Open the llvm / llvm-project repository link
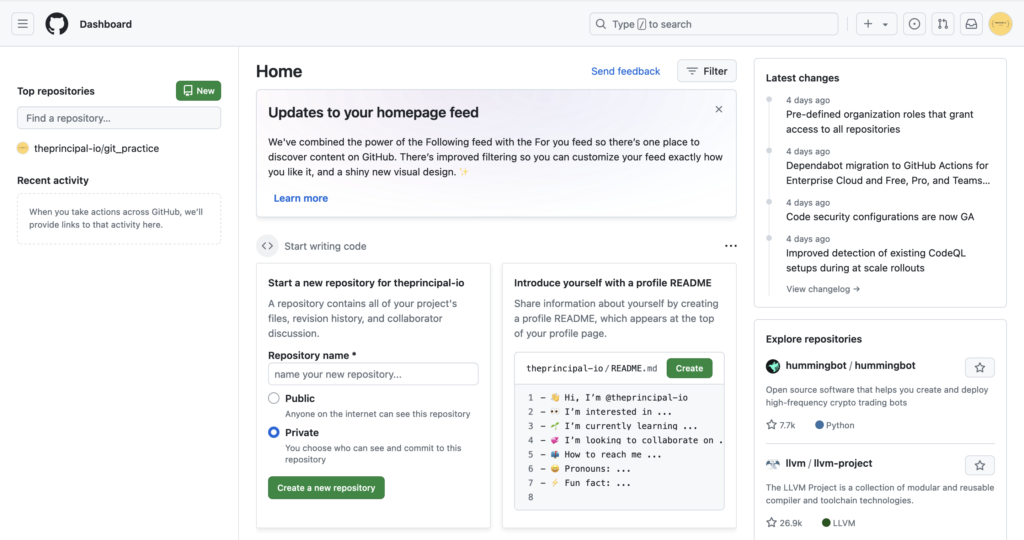 [829, 464]
